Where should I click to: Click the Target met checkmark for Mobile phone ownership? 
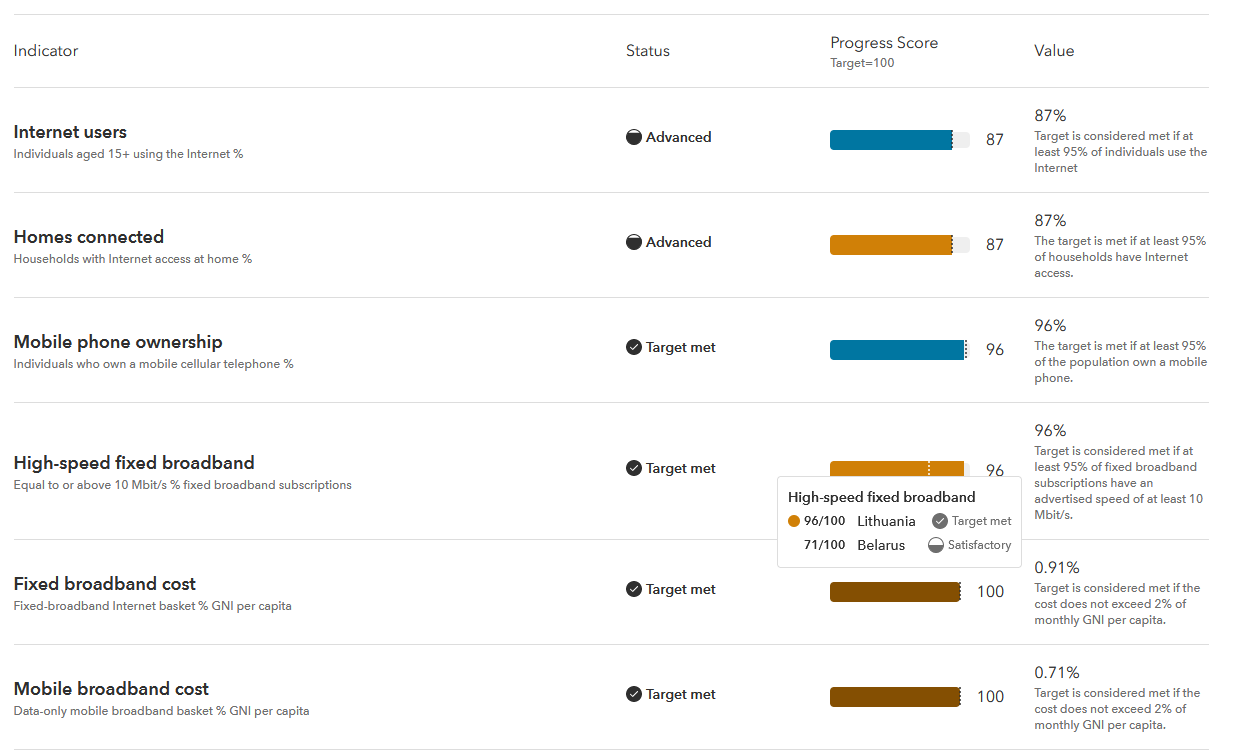pos(634,348)
